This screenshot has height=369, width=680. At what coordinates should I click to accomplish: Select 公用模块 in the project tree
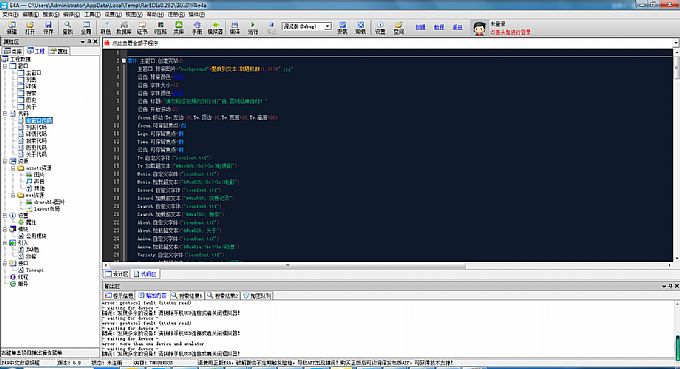pos(36,236)
